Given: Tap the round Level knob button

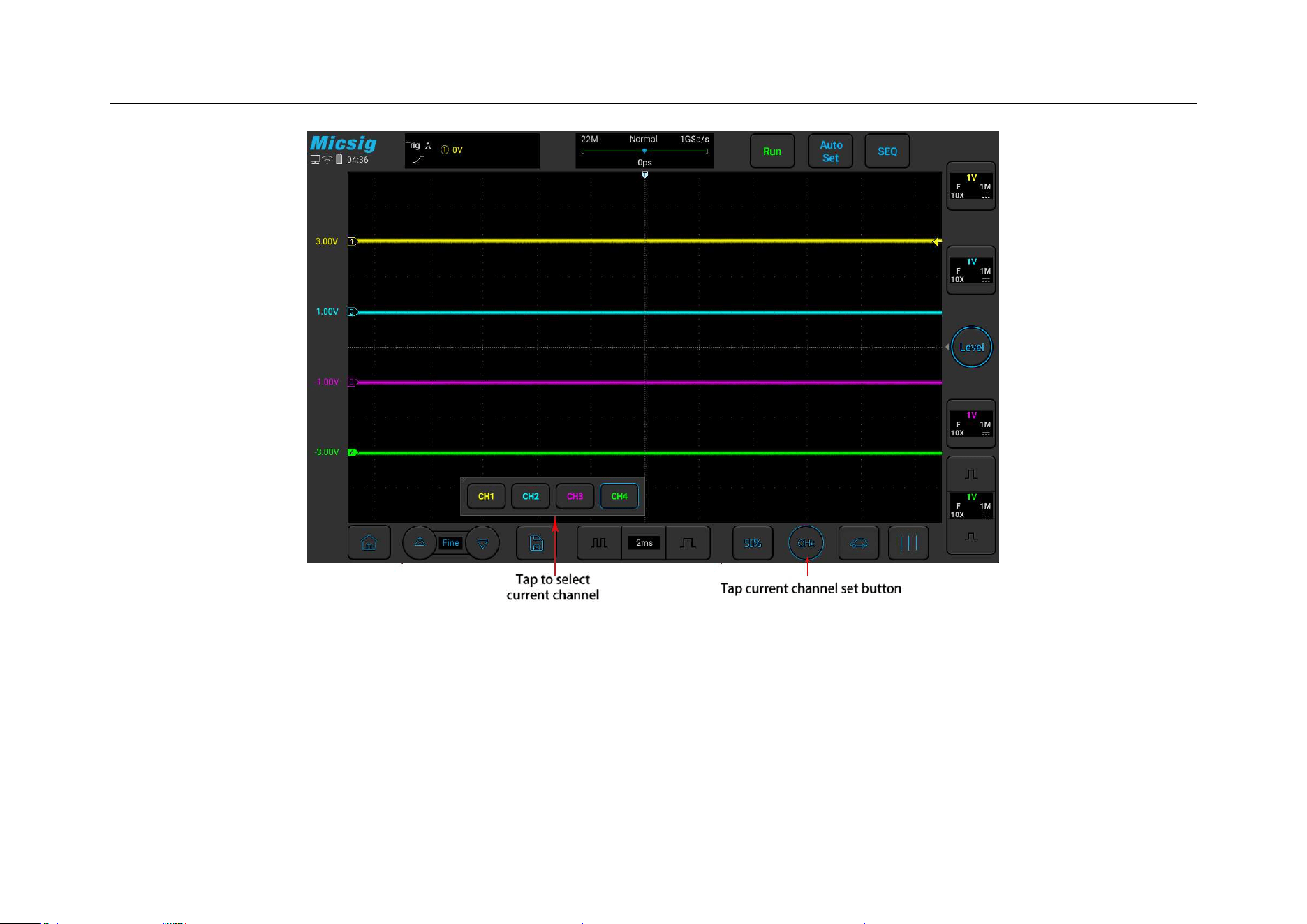Looking at the screenshot, I should point(972,347).
